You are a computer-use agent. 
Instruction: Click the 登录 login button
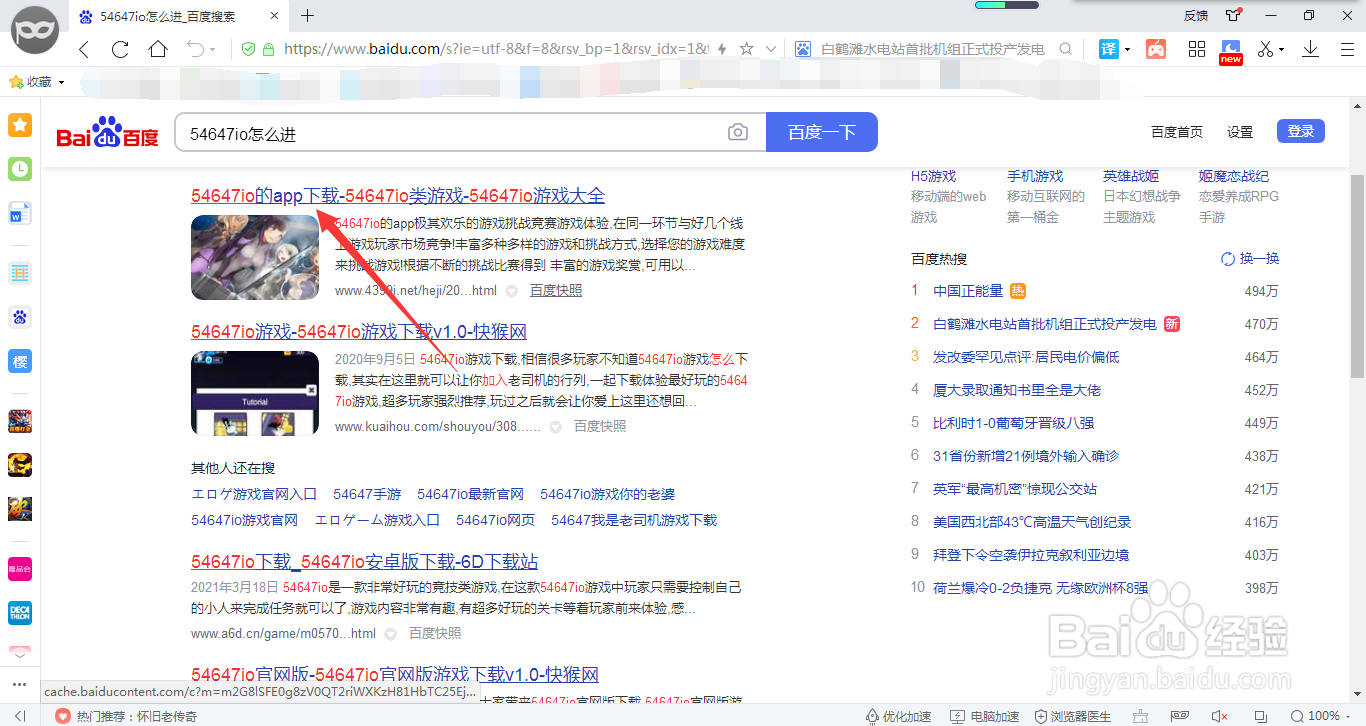(1301, 131)
